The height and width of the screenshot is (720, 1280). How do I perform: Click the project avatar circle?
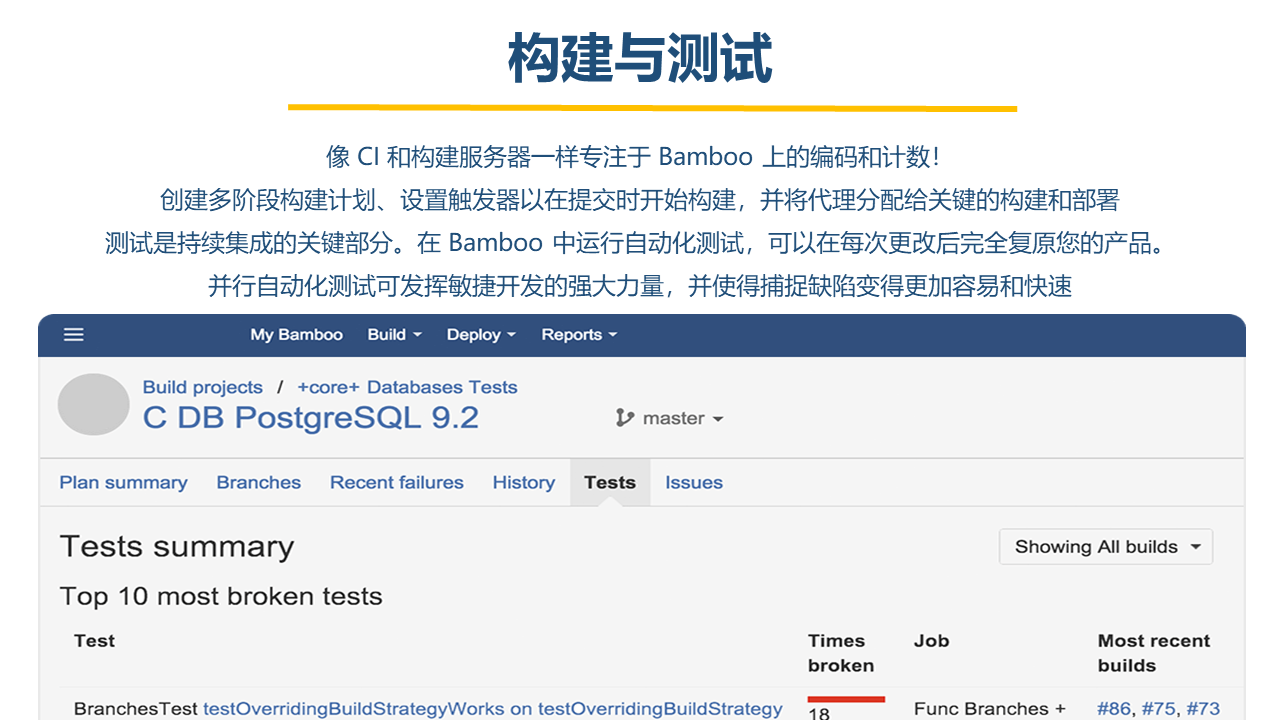[94, 404]
